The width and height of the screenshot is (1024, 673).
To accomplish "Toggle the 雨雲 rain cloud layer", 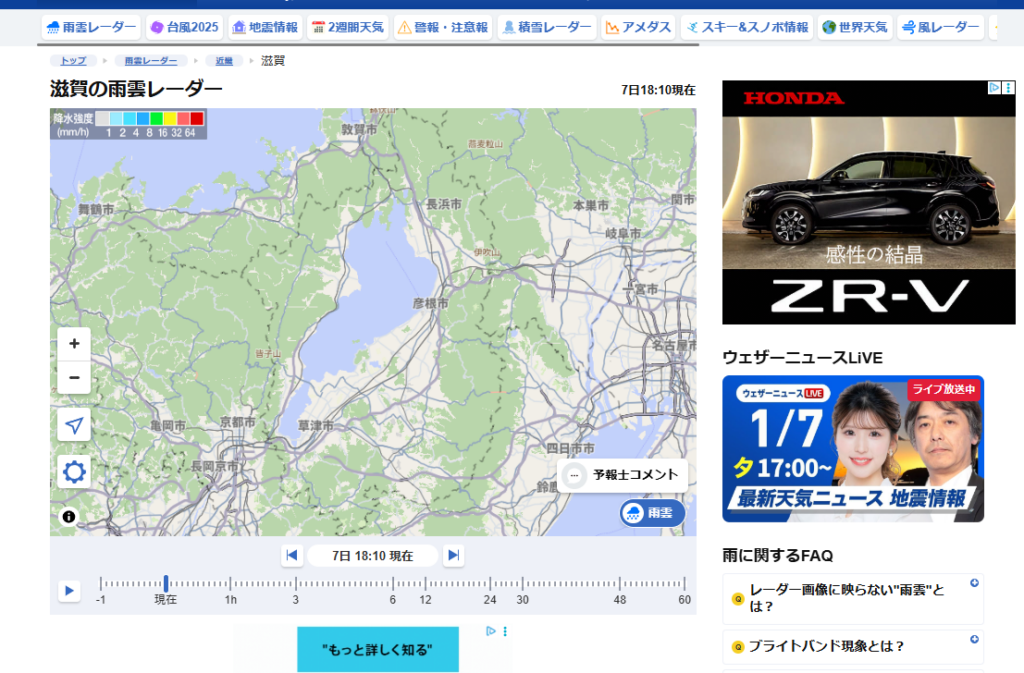I will tap(651, 513).
